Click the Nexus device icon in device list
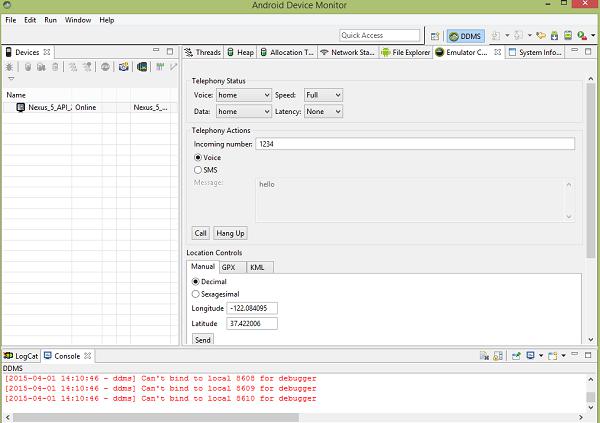The image size is (600, 423). [21, 108]
